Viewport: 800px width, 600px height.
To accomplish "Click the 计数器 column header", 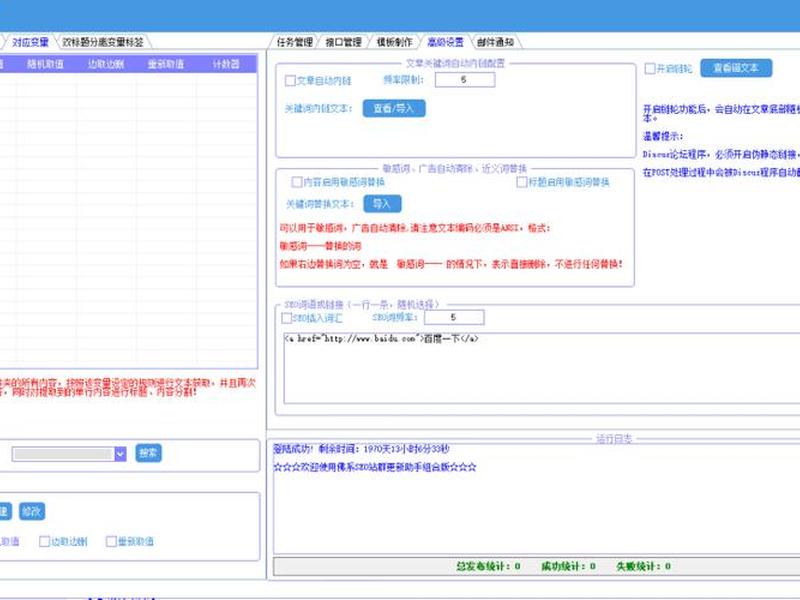I will (226, 64).
